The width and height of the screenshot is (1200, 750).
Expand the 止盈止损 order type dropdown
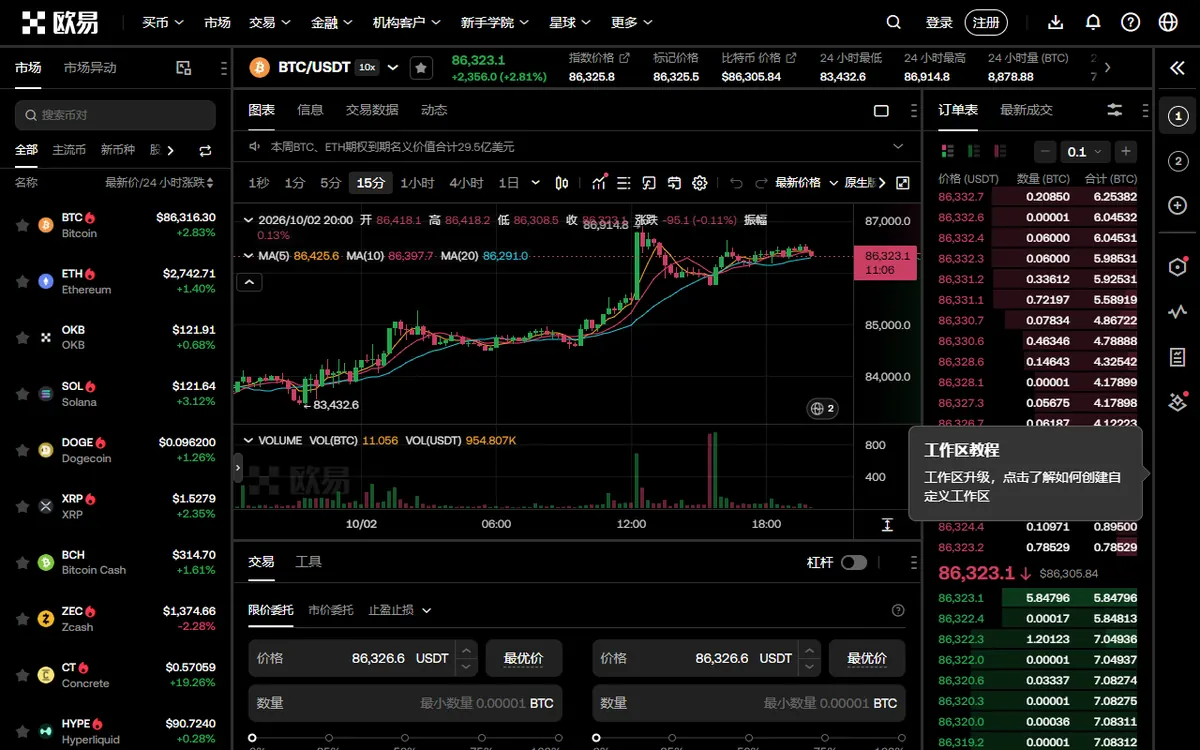[400, 610]
